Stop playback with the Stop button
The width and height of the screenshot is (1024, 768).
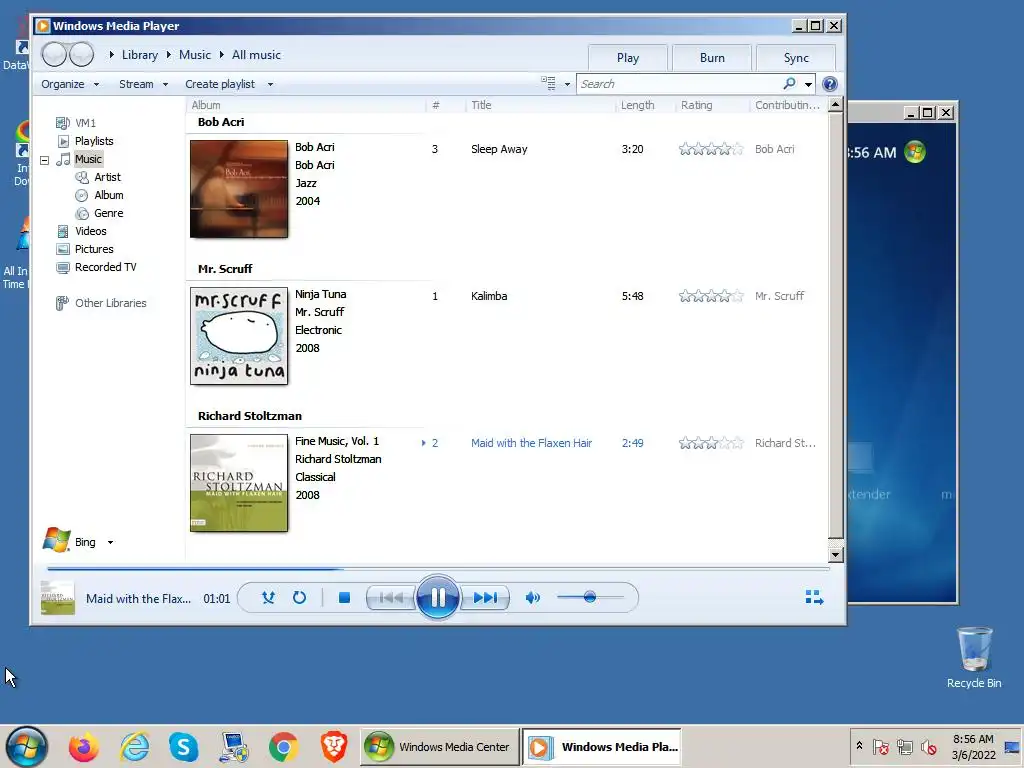click(x=345, y=598)
